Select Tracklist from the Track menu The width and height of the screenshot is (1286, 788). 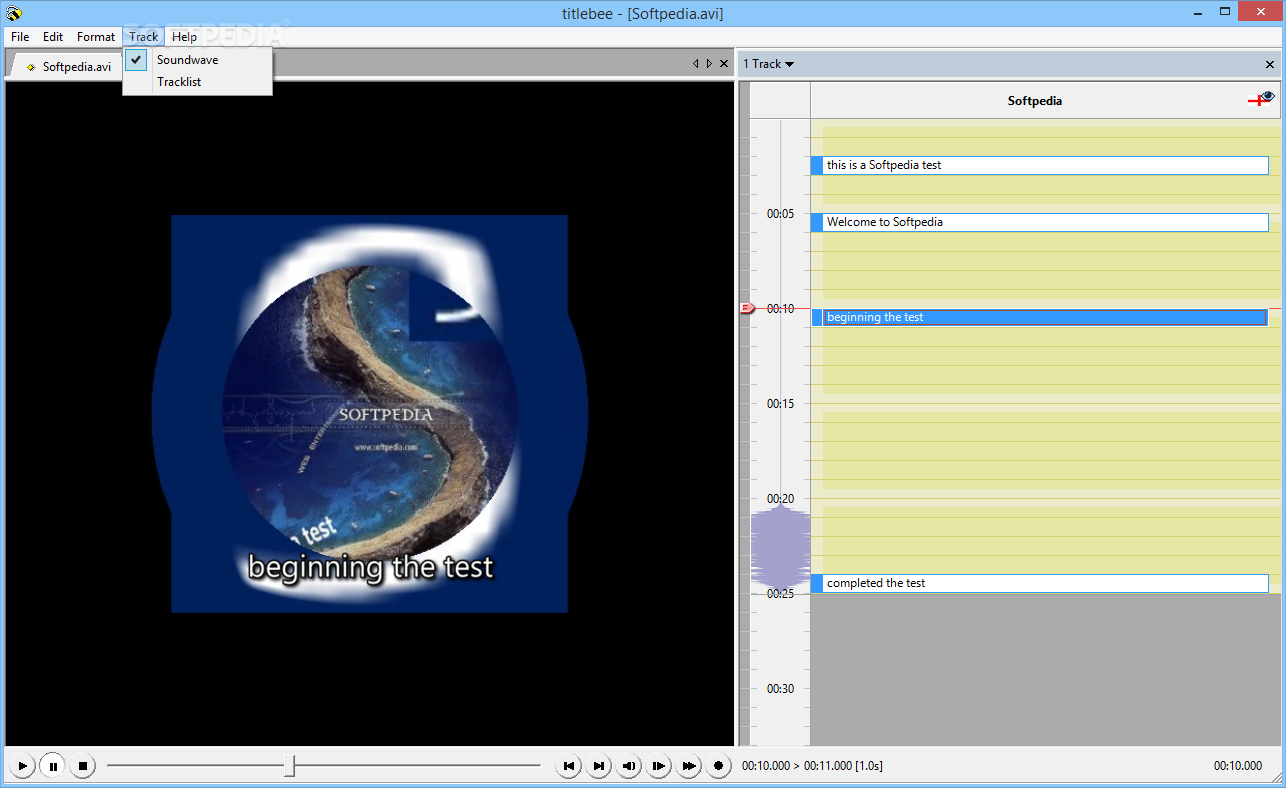tap(197, 82)
